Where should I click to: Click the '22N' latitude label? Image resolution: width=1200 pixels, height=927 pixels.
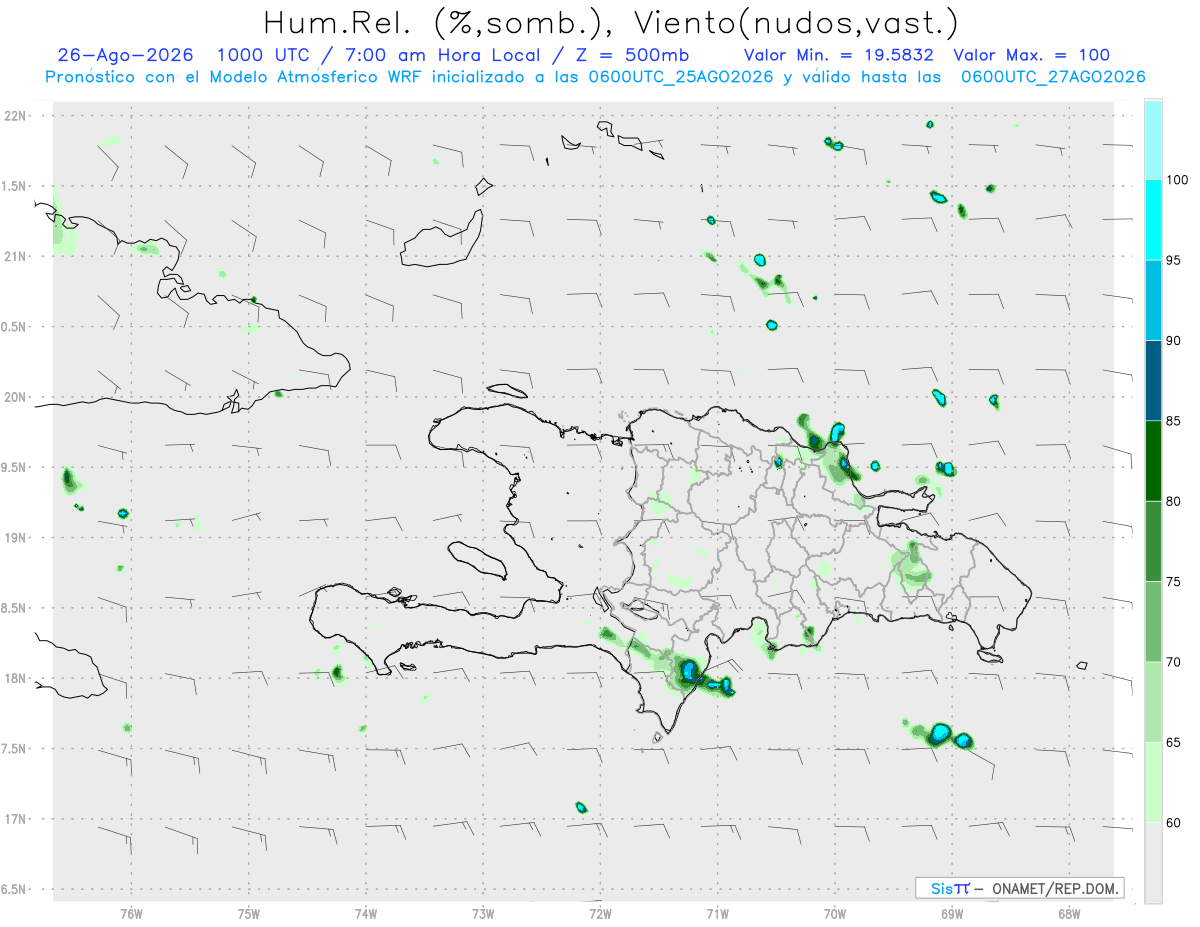coord(16,116)
